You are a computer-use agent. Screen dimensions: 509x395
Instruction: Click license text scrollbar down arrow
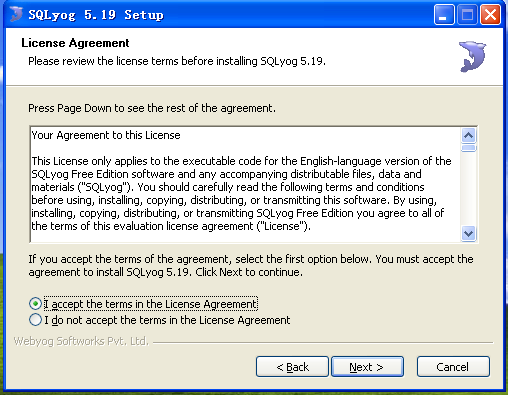click(x=469, y=233)
